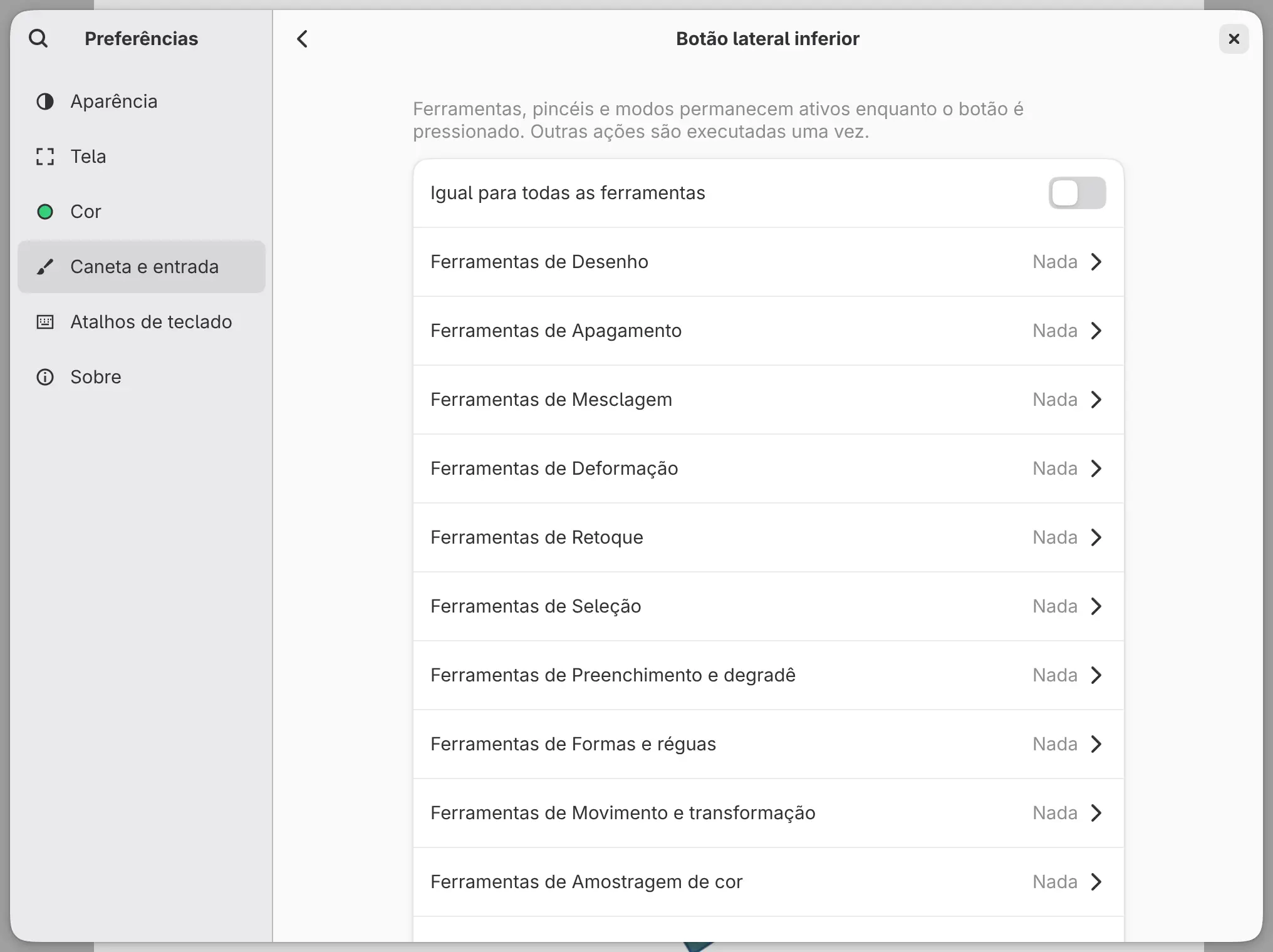Click Nada value in Ferramentas de Desenho row
1273x952 pixels.
pyautogui.click(x=1055, y=262)
